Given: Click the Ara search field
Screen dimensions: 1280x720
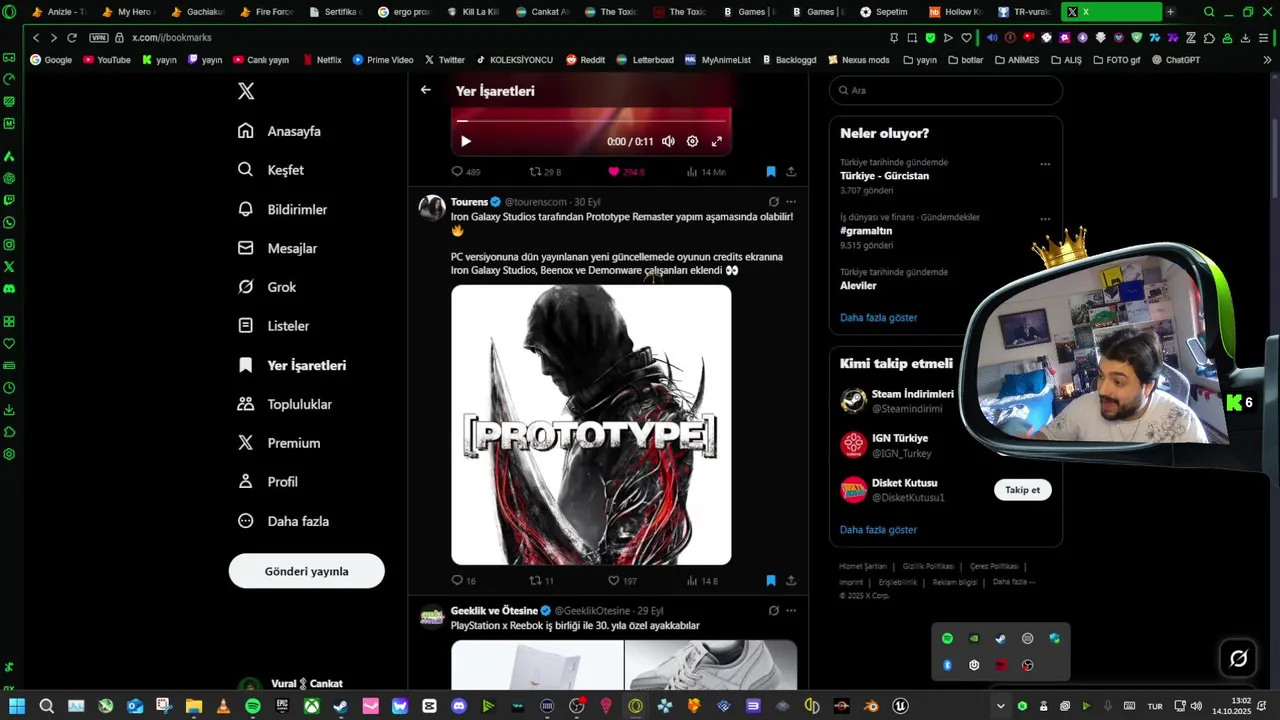Looking at the screenshot, I should click(946, 90).
